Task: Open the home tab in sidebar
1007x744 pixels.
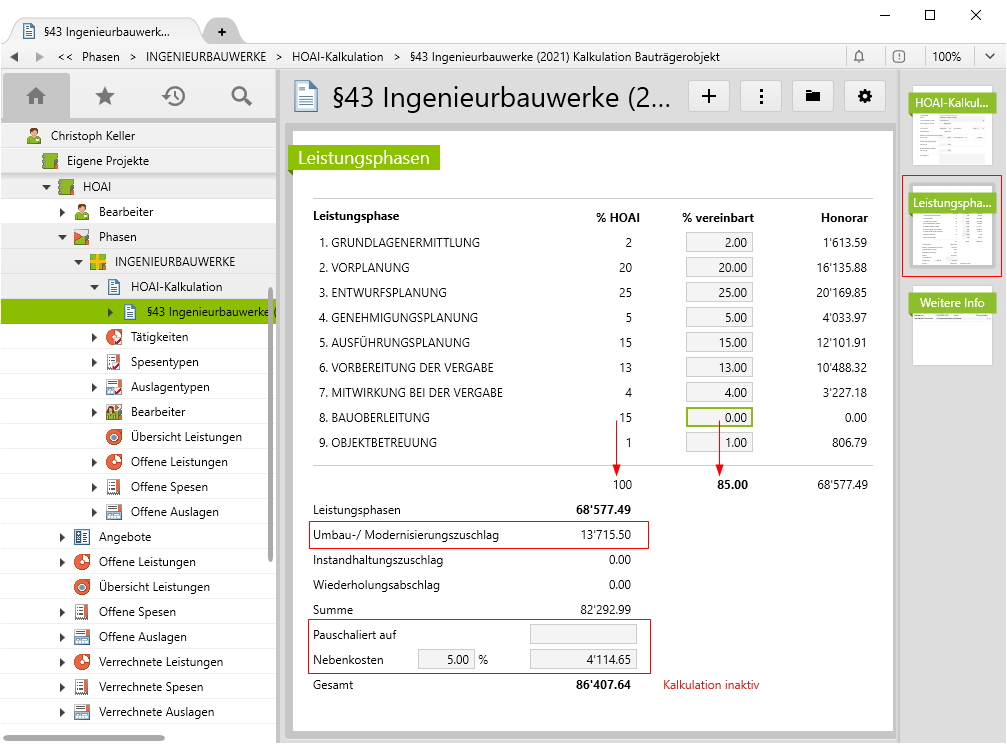Action: 36,96
